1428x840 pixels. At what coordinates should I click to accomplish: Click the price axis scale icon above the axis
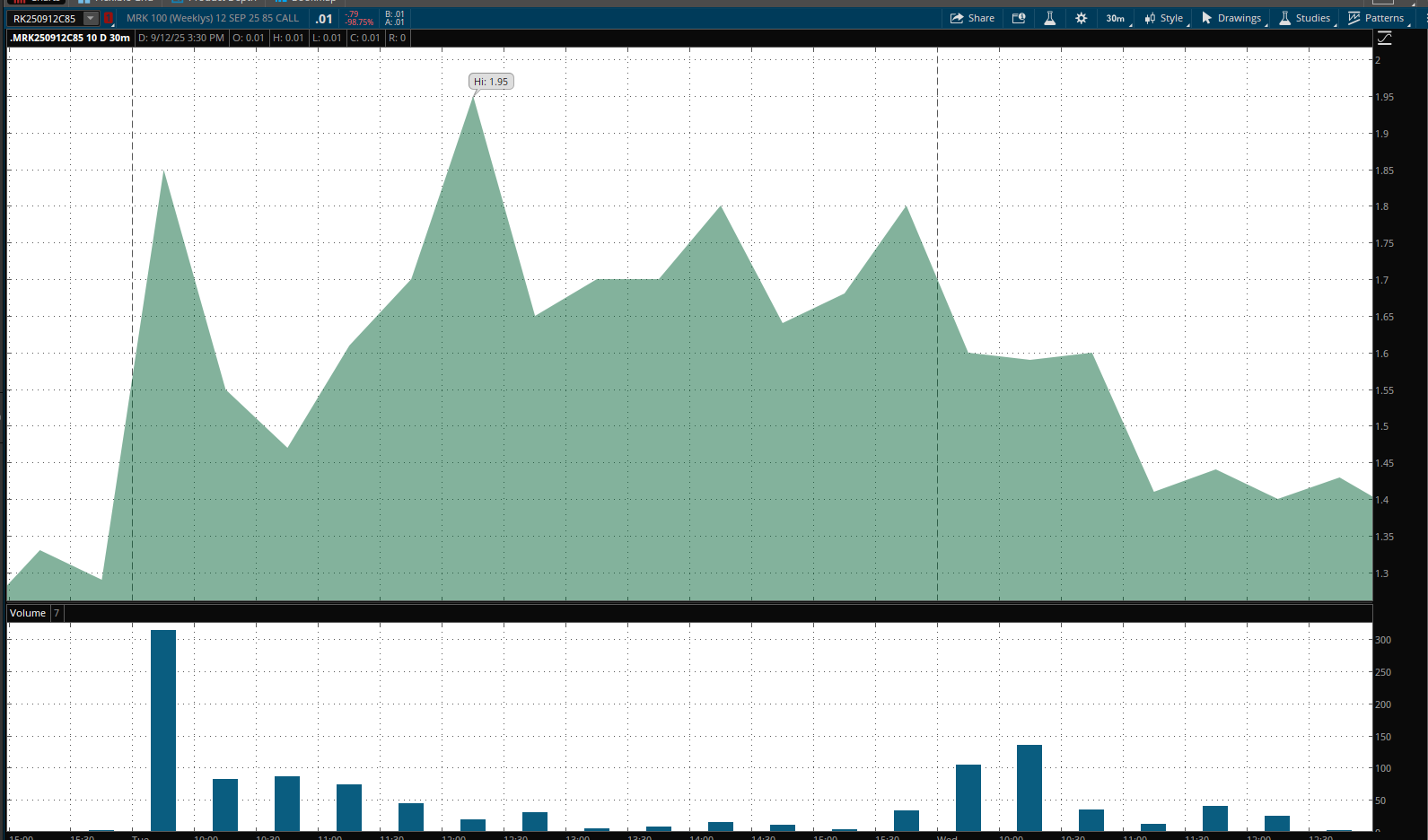click(x=1384, y=38)
